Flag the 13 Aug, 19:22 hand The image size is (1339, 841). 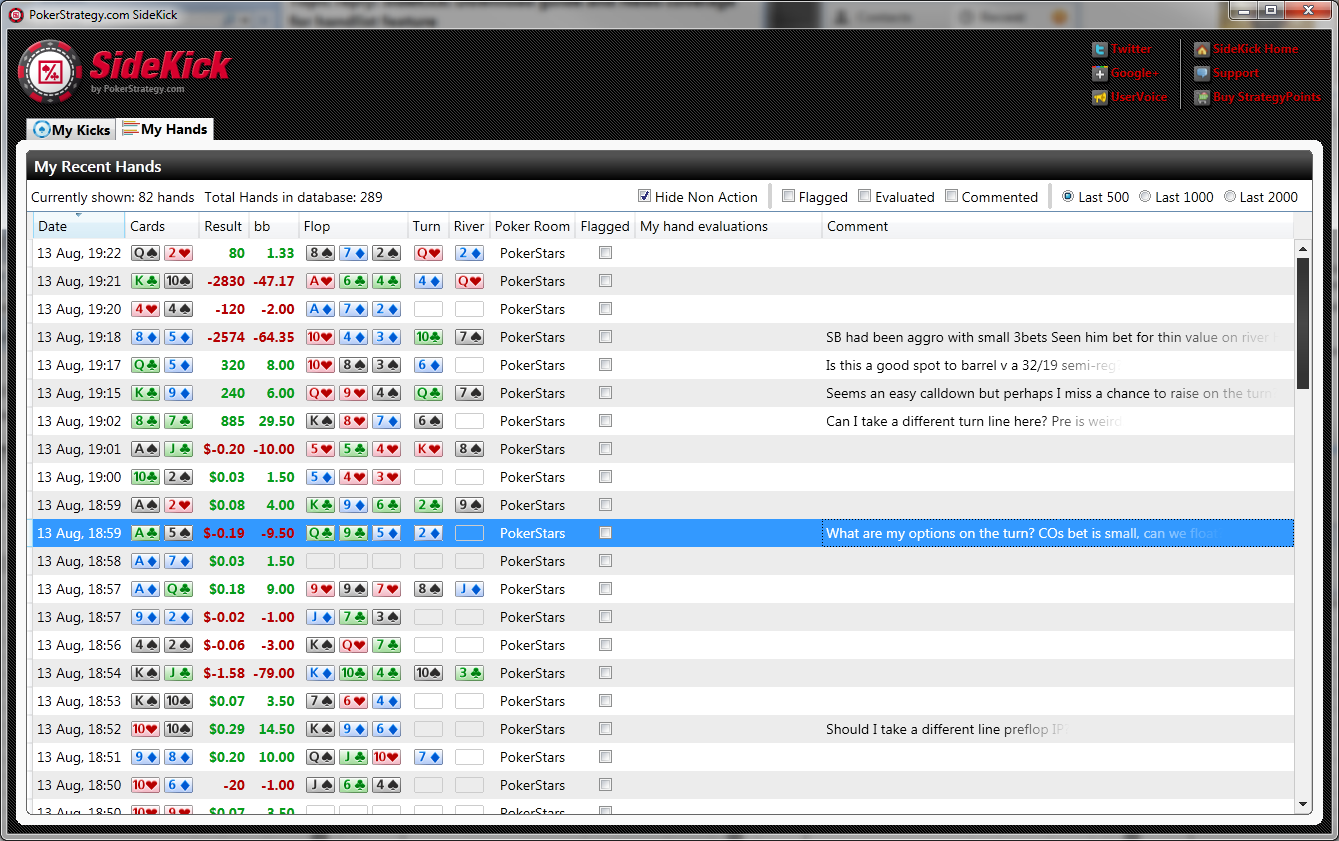605,253
